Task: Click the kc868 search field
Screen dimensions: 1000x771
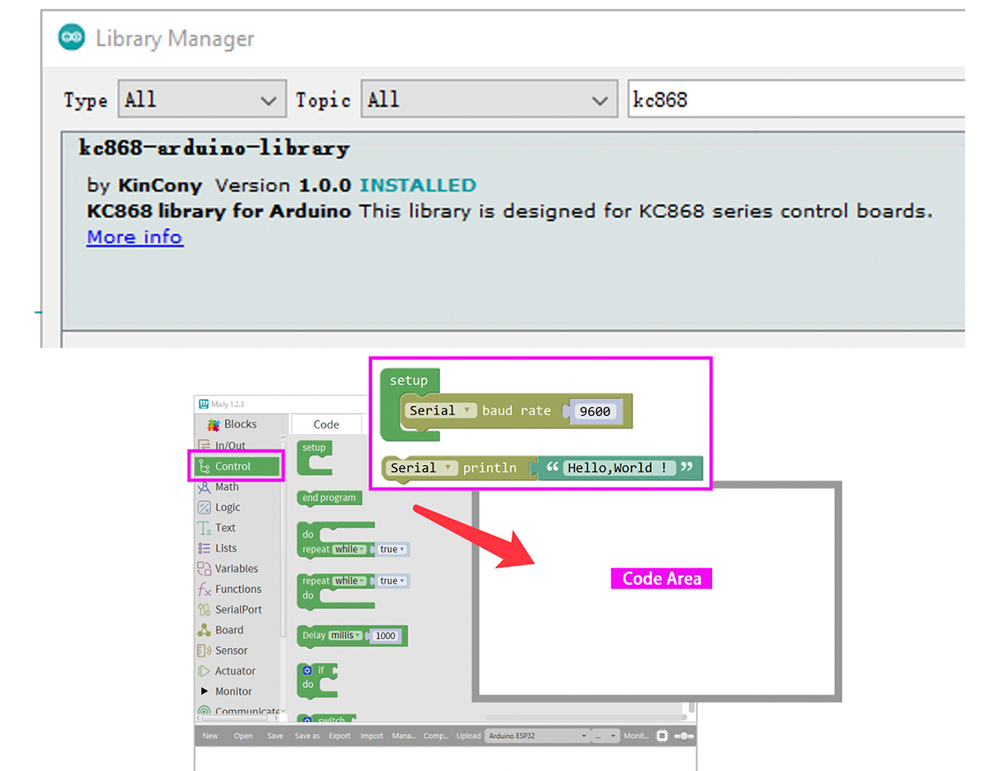Action: (795, 100)
